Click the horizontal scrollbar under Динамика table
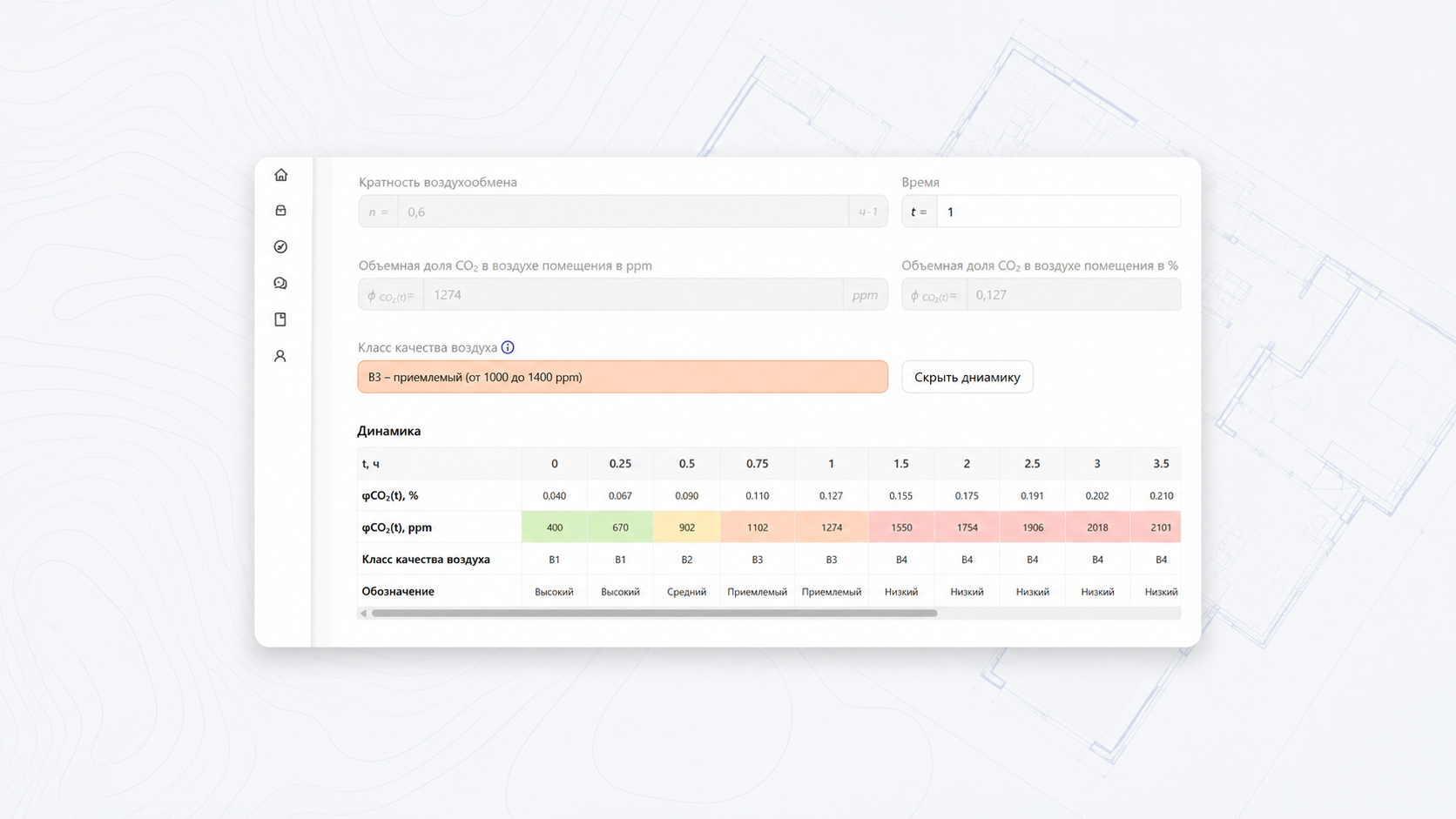The width and height of the screenshot is (1456, 819). (x=654, y=614)
